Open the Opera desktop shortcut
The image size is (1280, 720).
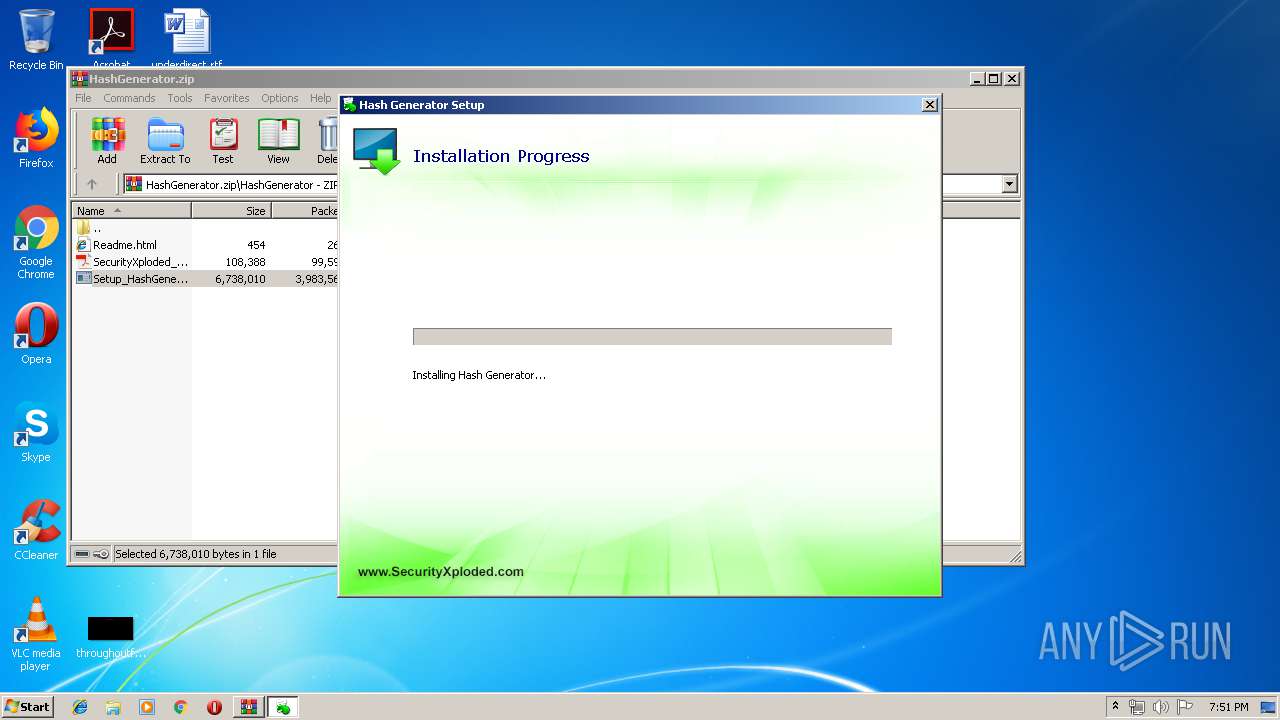pyautogui.click(x=36, y=334)
